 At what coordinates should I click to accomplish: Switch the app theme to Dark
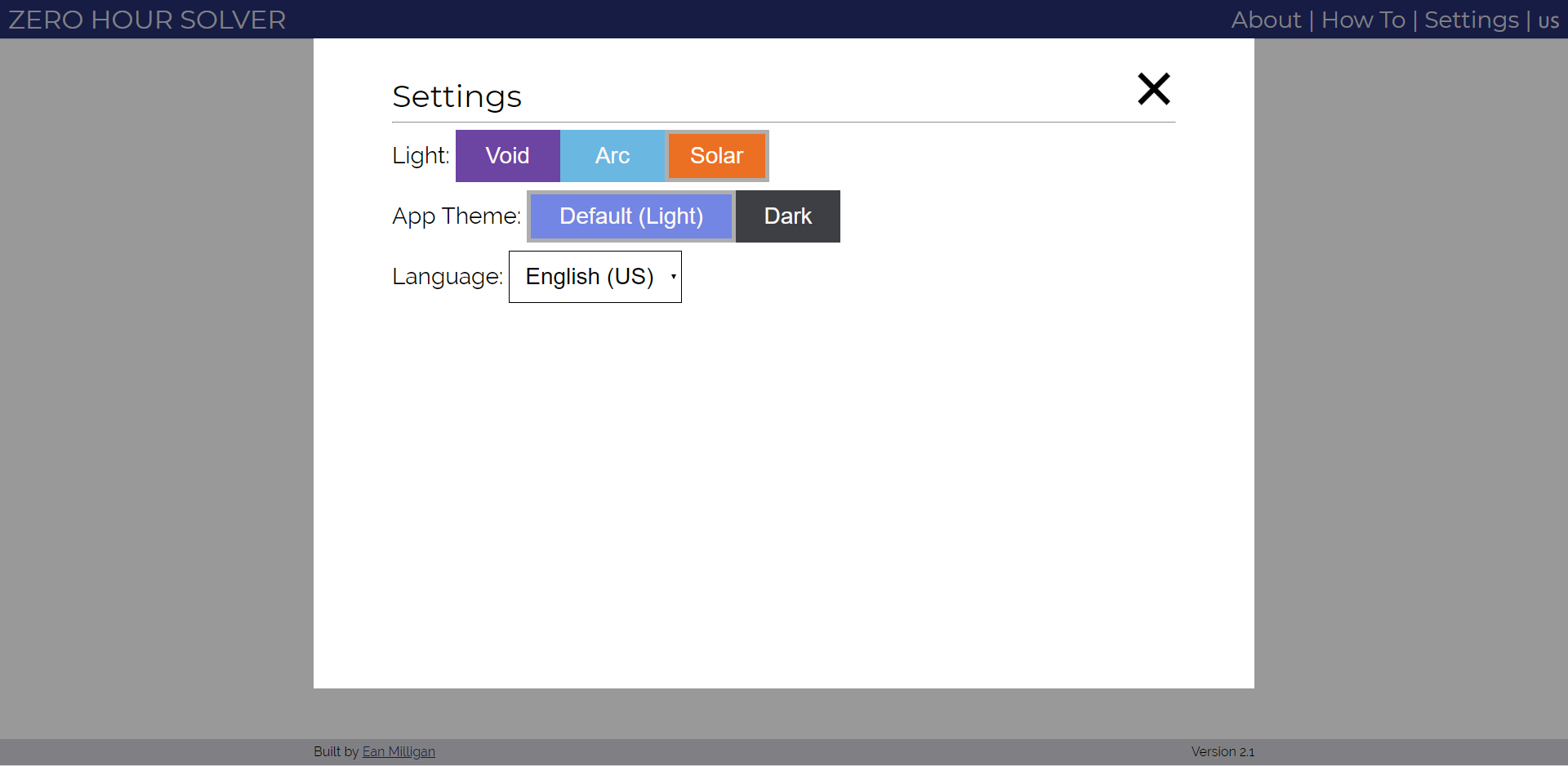click(x=786, y=216)
